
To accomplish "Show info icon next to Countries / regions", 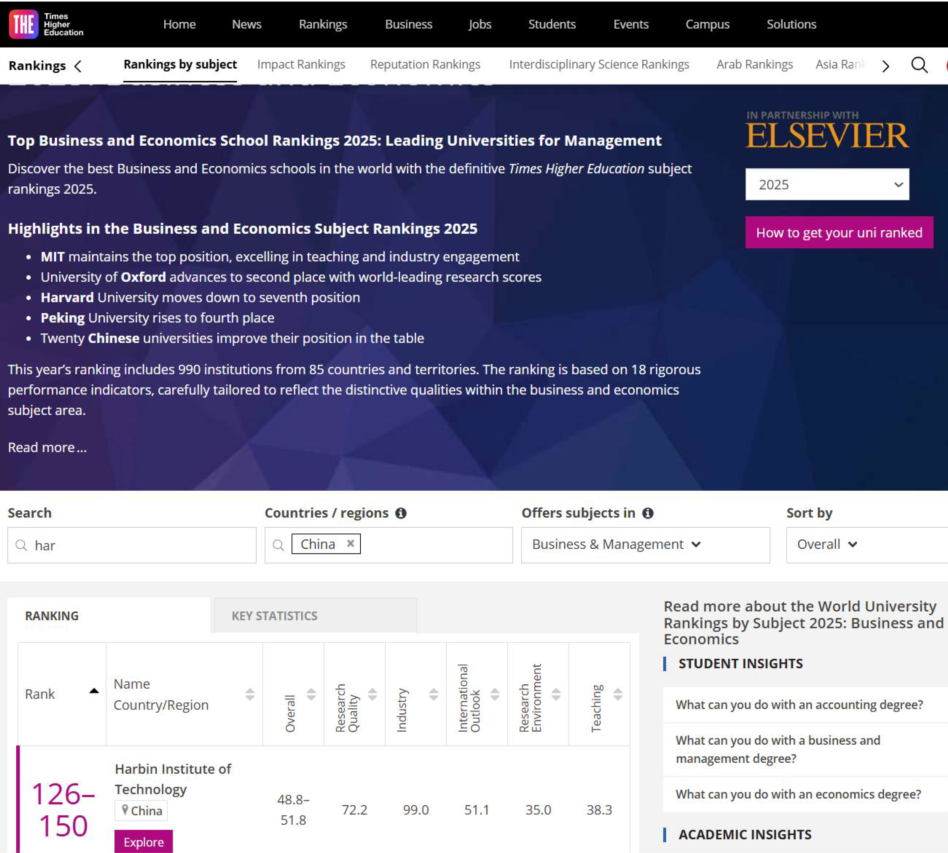I will pos(401,513).
